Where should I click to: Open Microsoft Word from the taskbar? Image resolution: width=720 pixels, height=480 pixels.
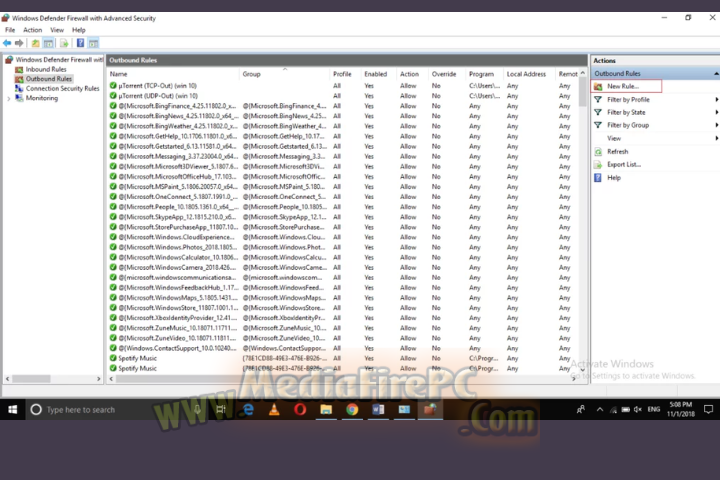[378, 409]
